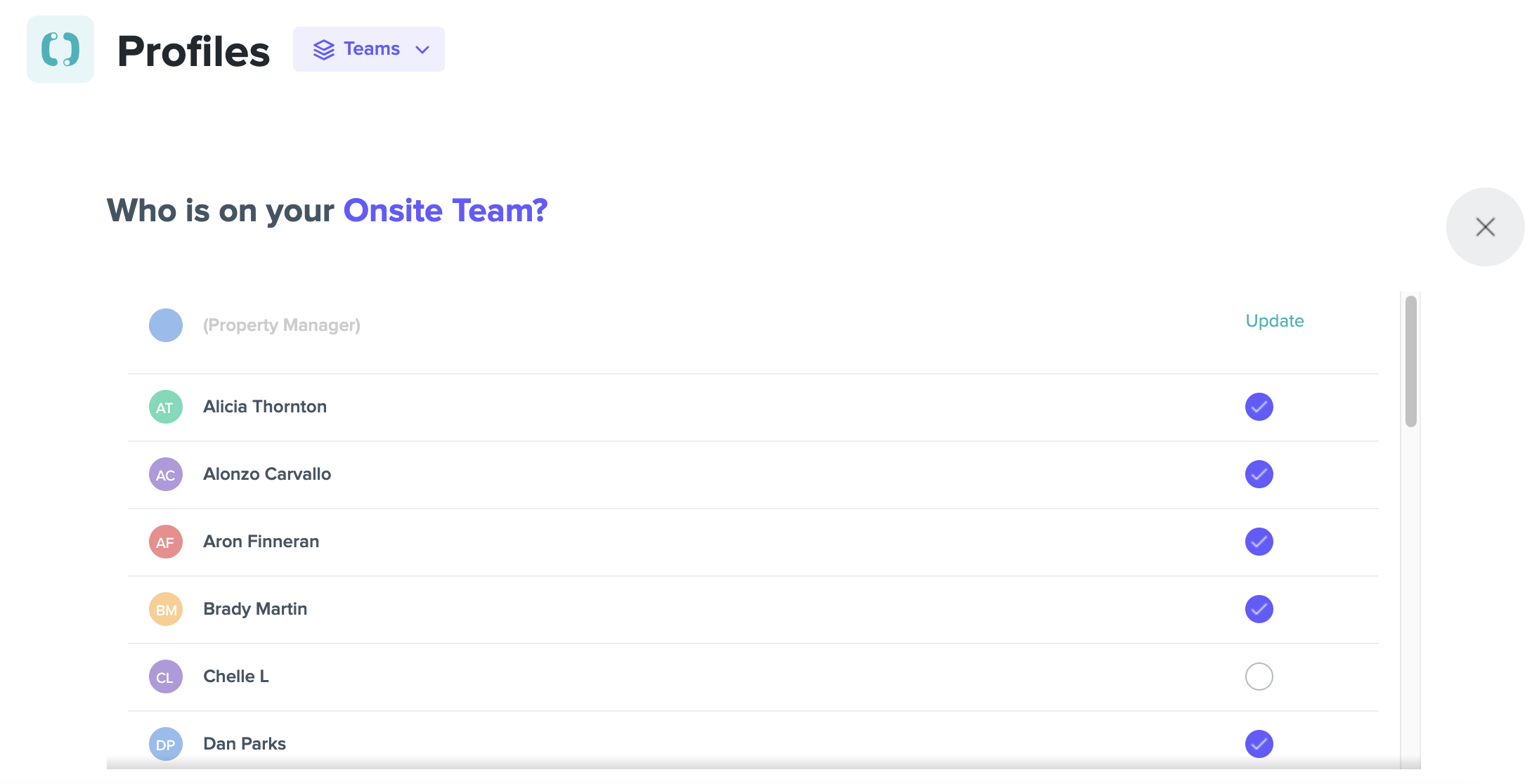Image resolution: width=1539 pixels, height=784 pixels.
Task: Click the Update link for Property Manager
Action: [1275, 321]
